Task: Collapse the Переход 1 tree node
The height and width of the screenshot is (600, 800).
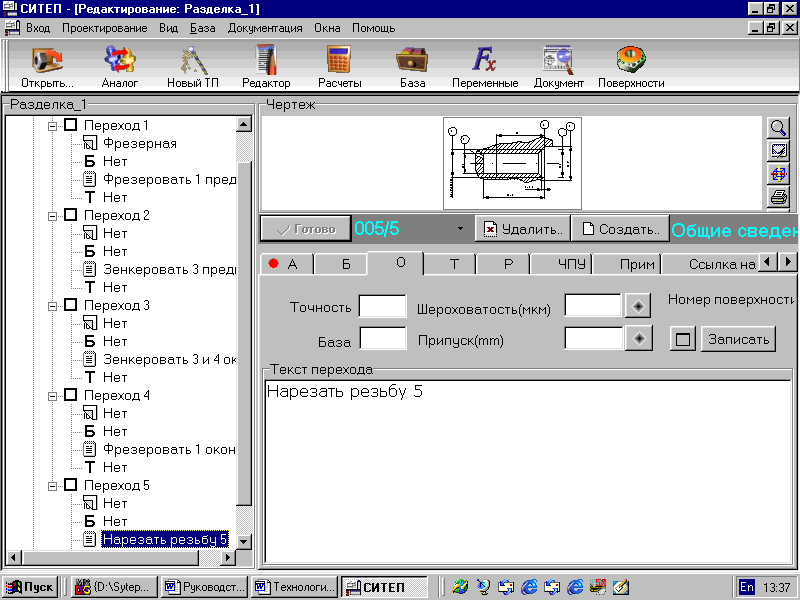Action: click(x=52, y=126)
